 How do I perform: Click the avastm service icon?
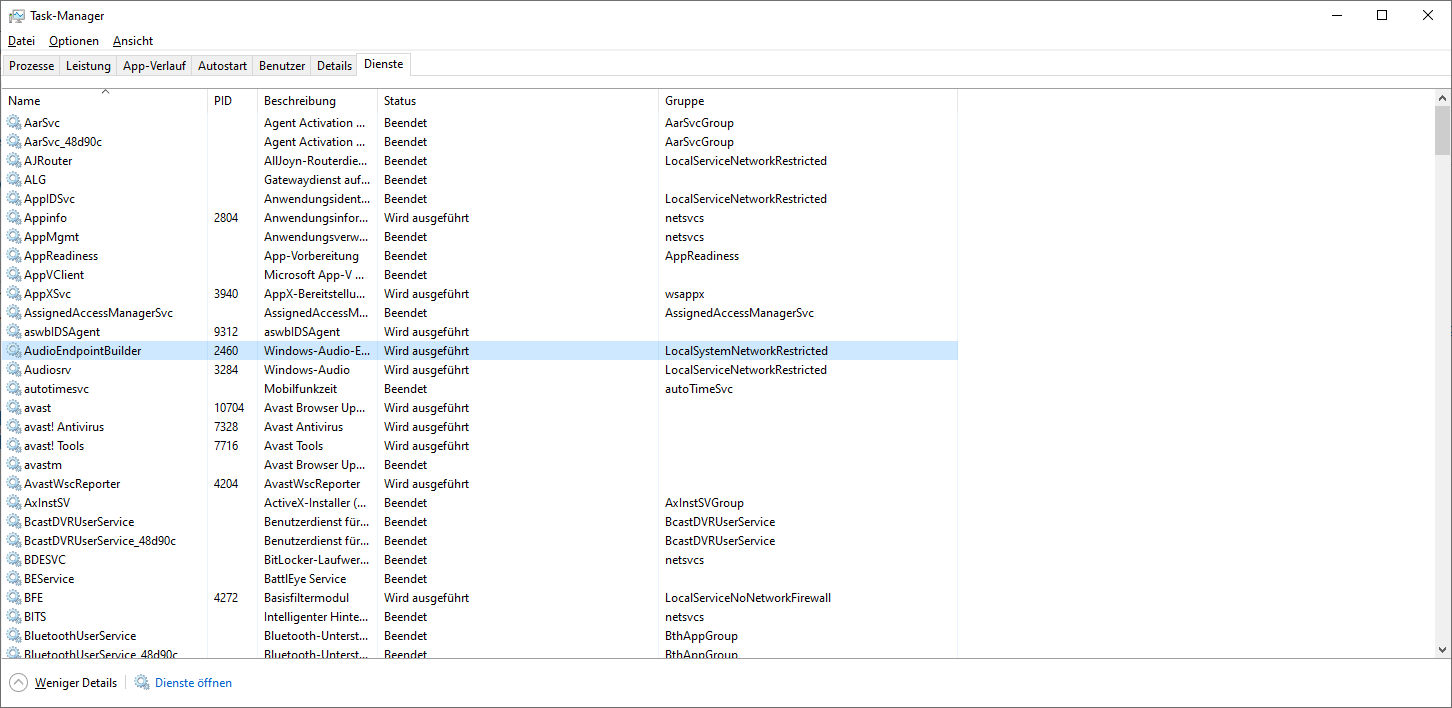(x=14, y=465)
